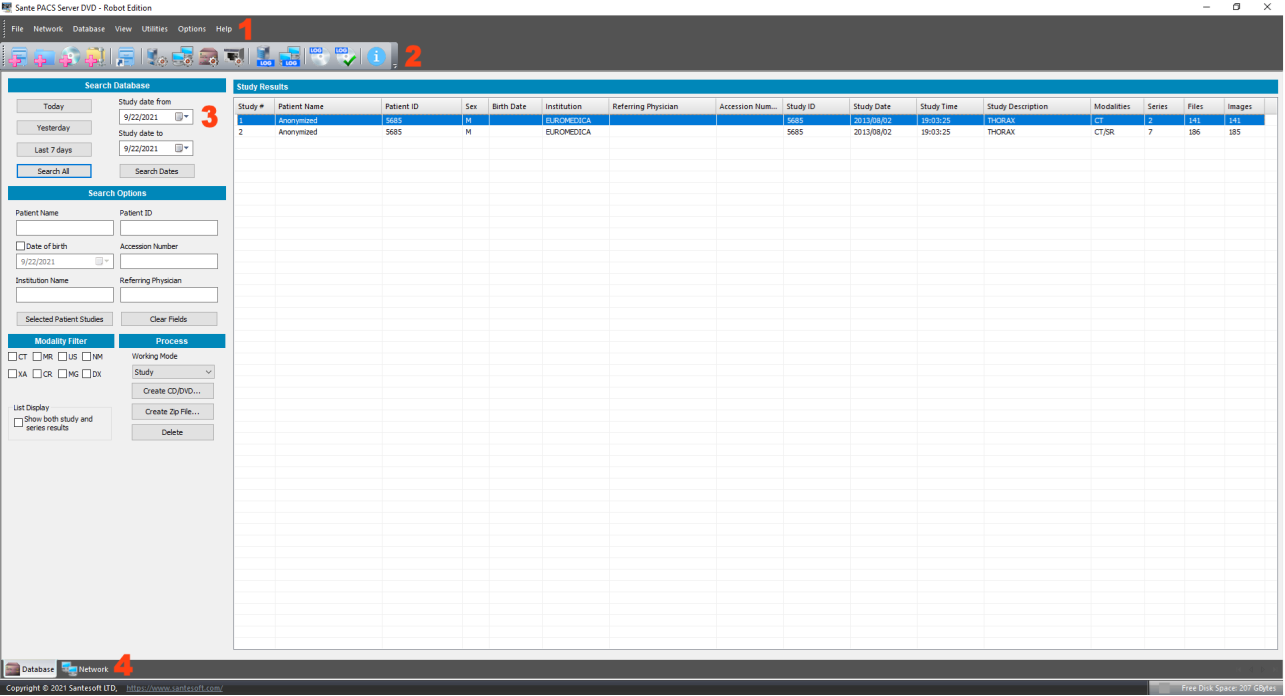
Task: Open the network settings monitors icon
Action: click(182, 57)
